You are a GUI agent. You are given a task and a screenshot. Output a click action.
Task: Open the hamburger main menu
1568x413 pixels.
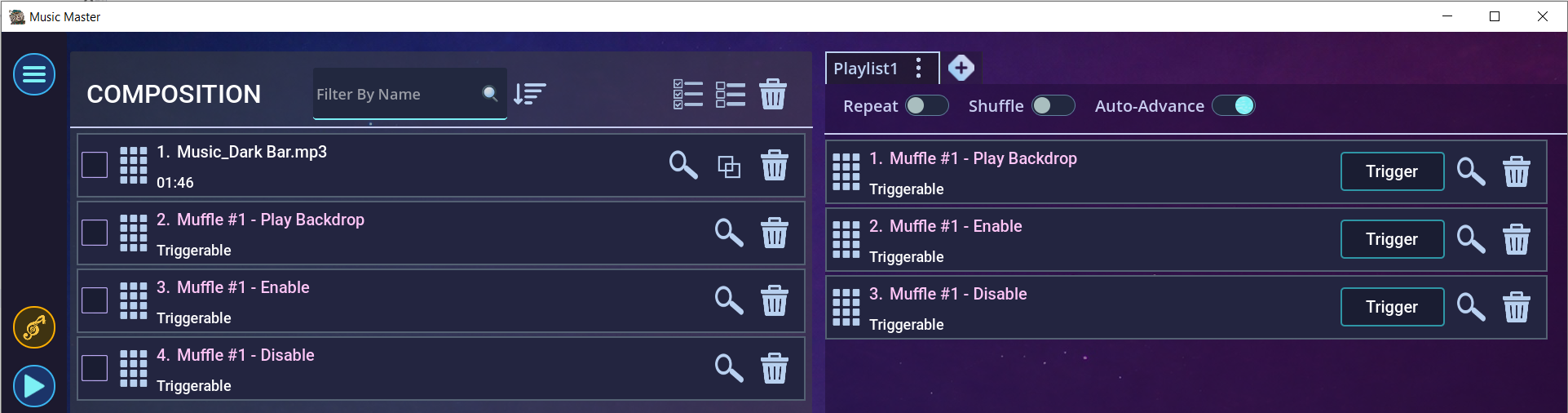point(34,74)
